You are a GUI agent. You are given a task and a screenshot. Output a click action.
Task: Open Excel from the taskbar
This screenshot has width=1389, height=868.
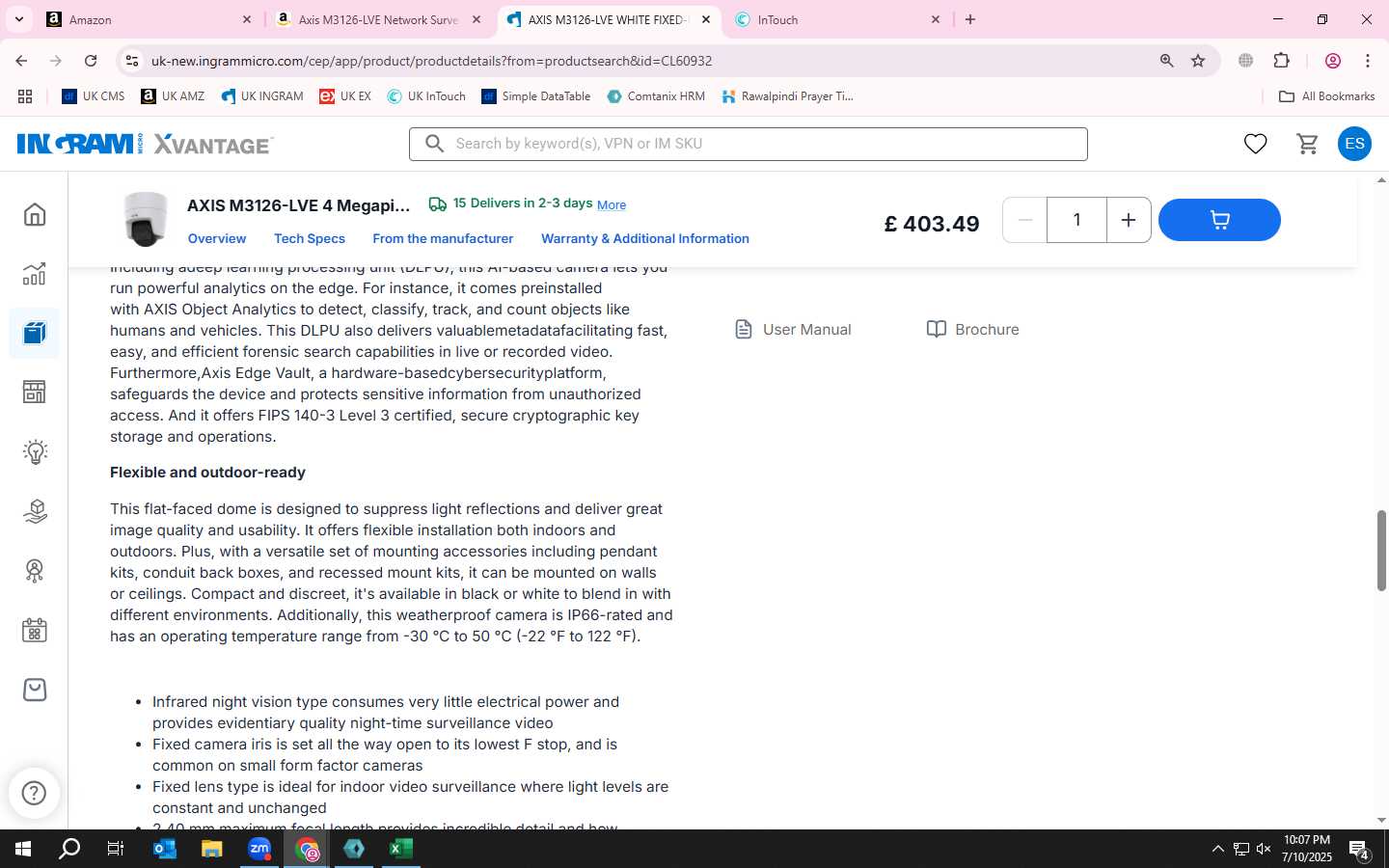click(x=400, y=849)
